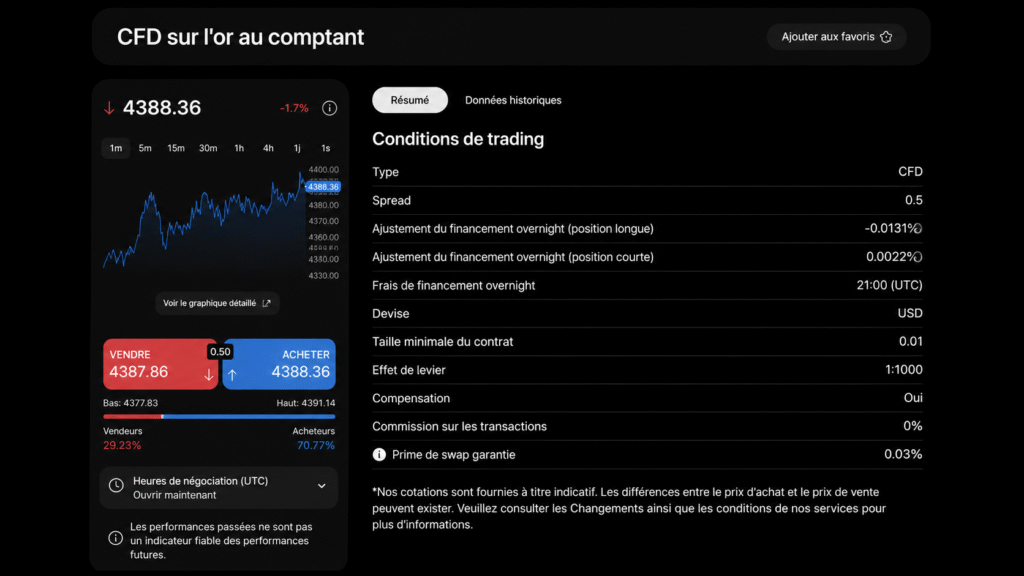Click the 0.50 spread badge
1024x576 pixels.
coord(220,351)
